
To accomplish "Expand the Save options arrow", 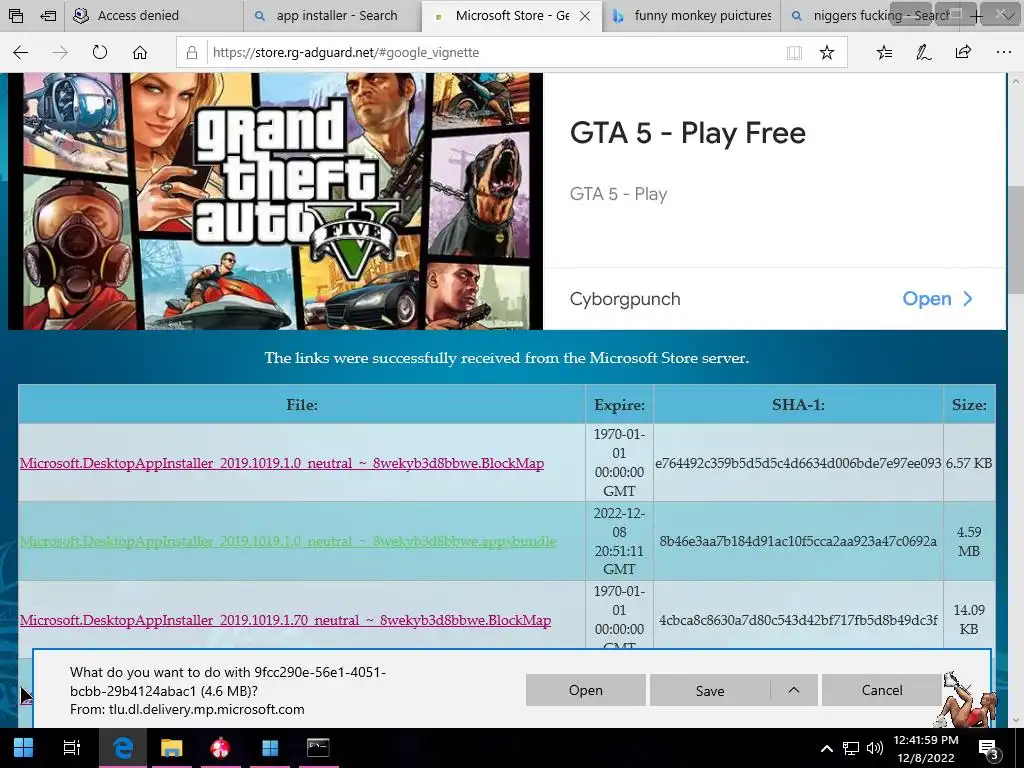I will (x=794, y=690).
